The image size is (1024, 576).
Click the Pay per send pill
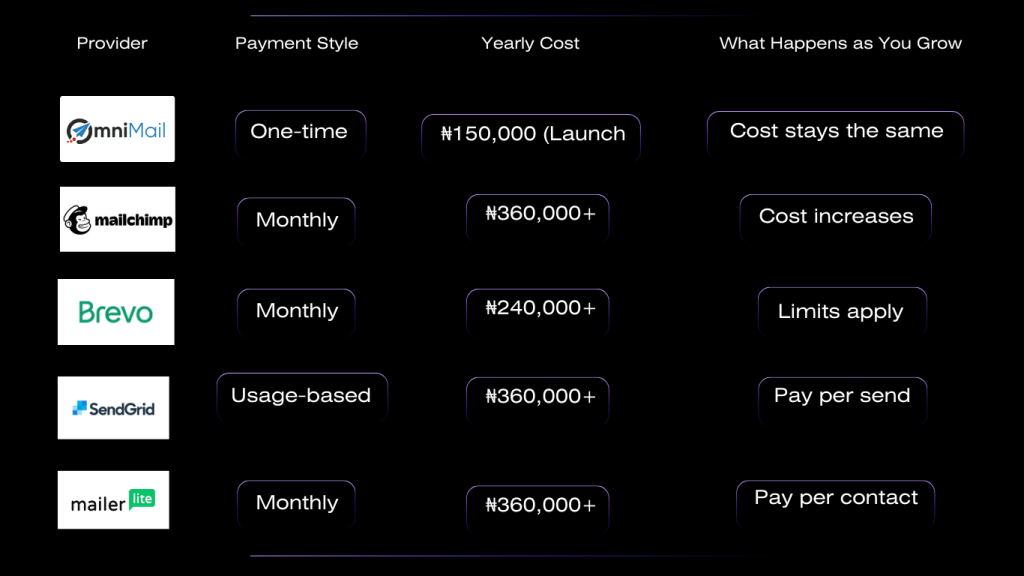[842, 397]
